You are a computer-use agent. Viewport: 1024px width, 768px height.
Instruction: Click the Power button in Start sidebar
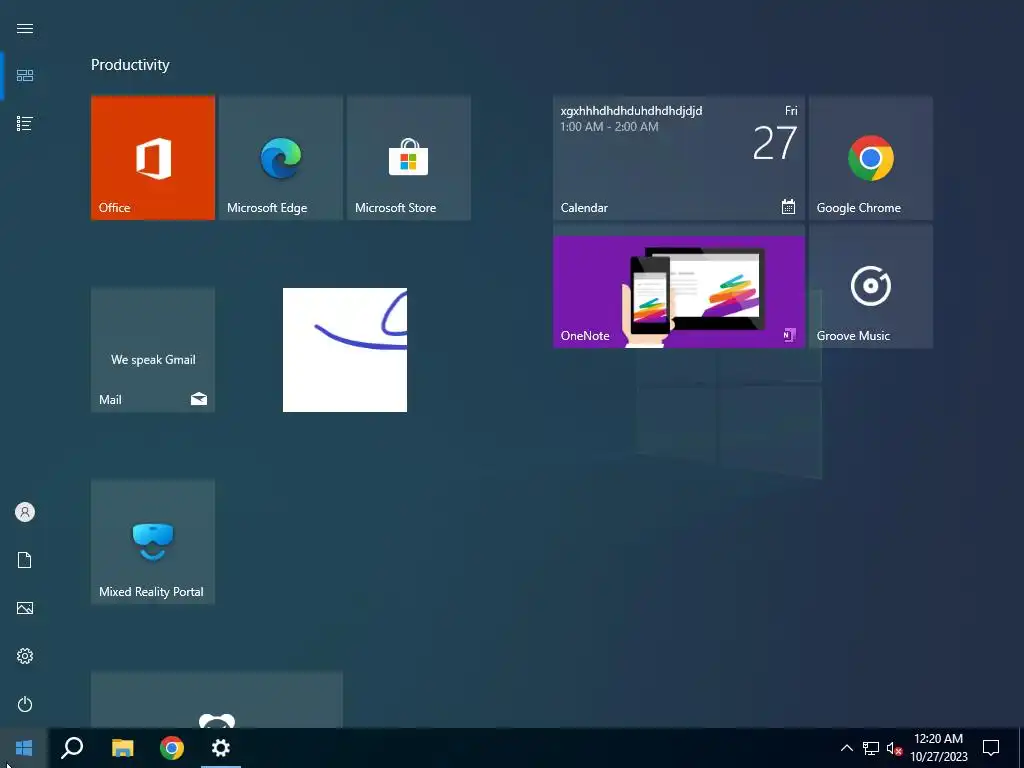point(25,704)
